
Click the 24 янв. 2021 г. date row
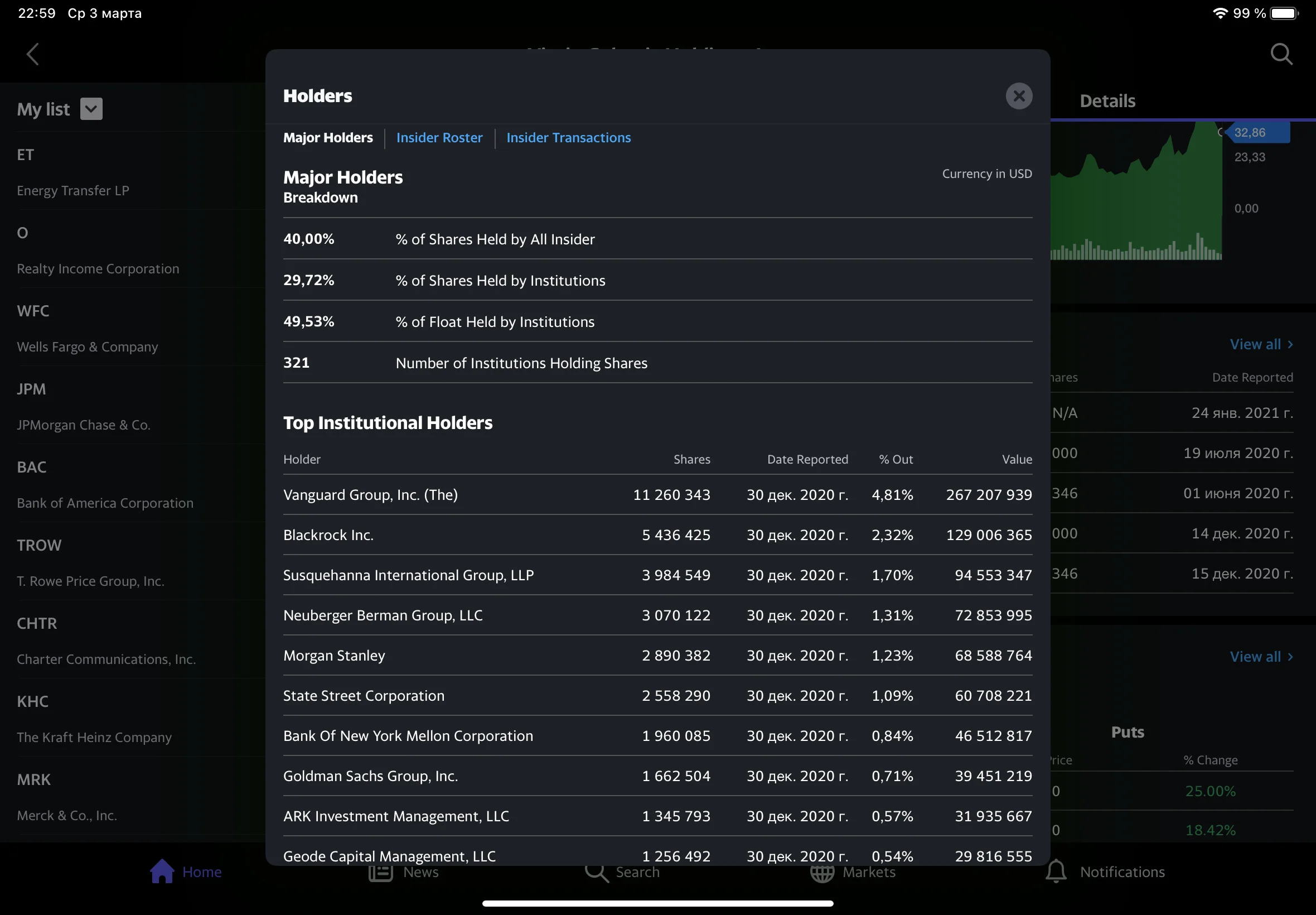tap(1242, 413)
